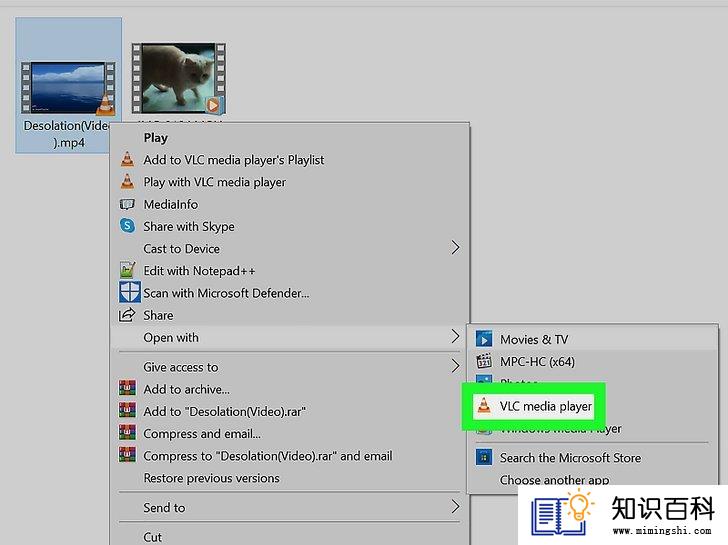Click the MPC-HC app icon
The height and width of the screenshot is (545, 728).
coord(484,361)
